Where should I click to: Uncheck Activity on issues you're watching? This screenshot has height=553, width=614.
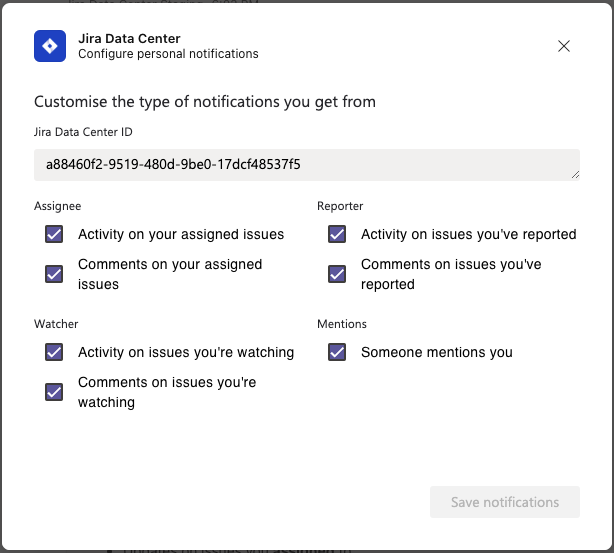coord(54,352)
